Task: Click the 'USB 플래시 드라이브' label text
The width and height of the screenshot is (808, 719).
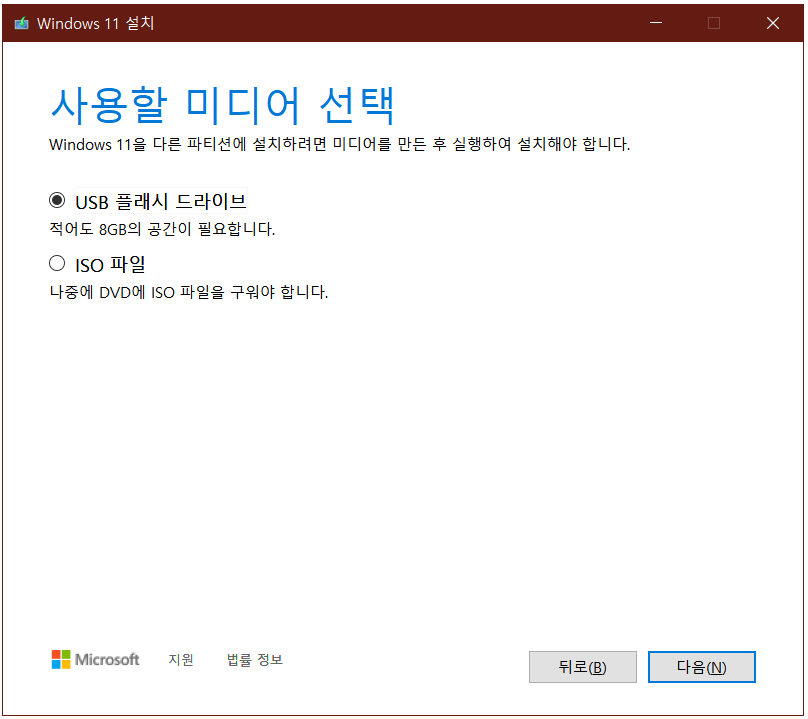Action: pyautogui.click(x=160, y=201)
